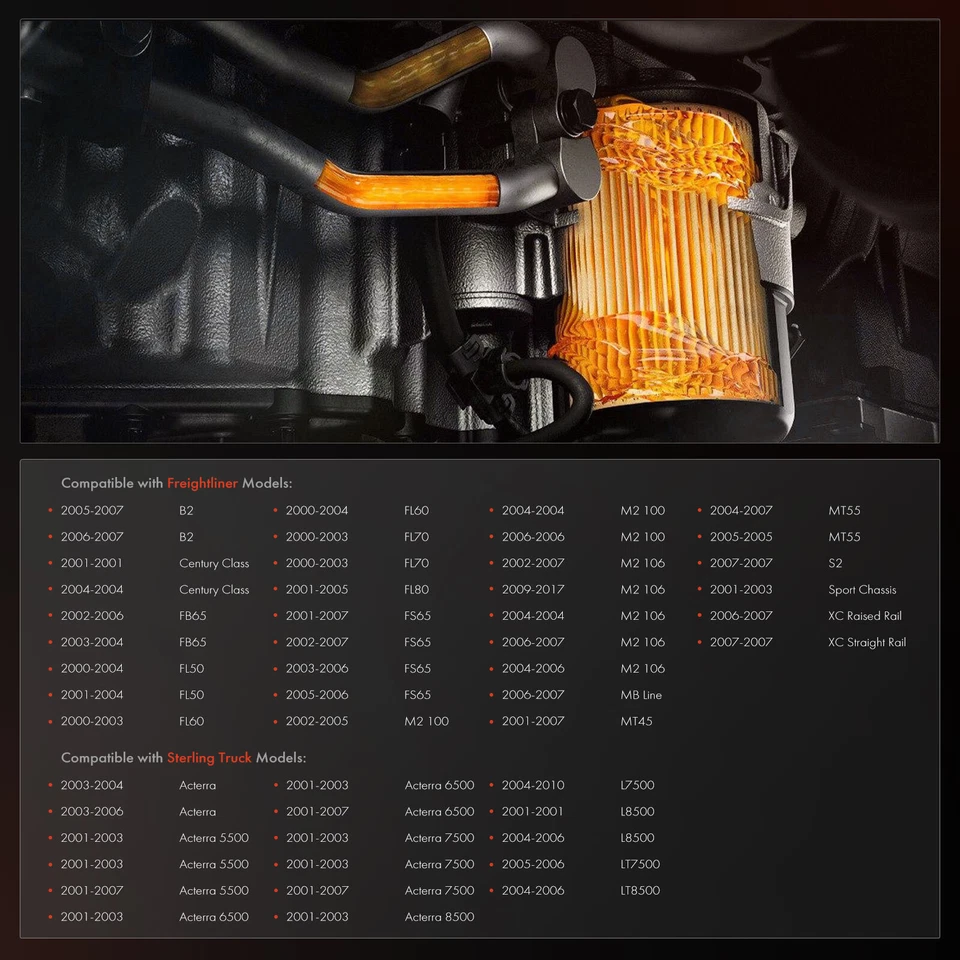The height and width of the screenshot is (960, 960).
Task: Click 'Acterra 7500' beside 2001-2007
Action: pyautogui.click(x=439, y=890)
